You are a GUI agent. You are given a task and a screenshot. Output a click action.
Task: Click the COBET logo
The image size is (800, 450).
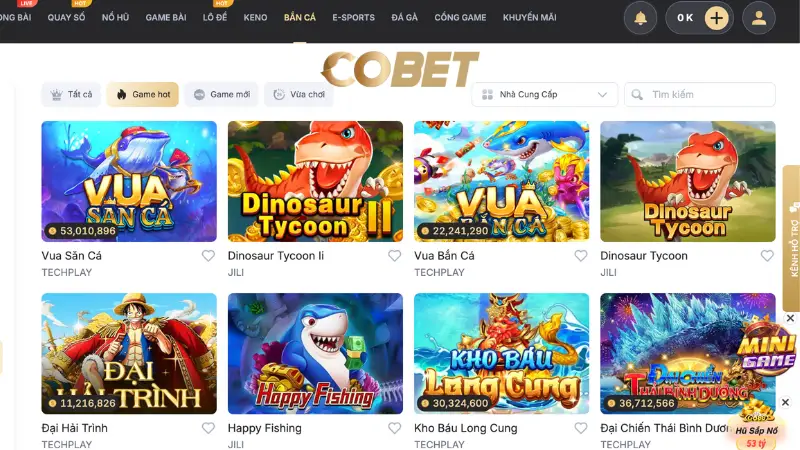[x=400, y=69]
